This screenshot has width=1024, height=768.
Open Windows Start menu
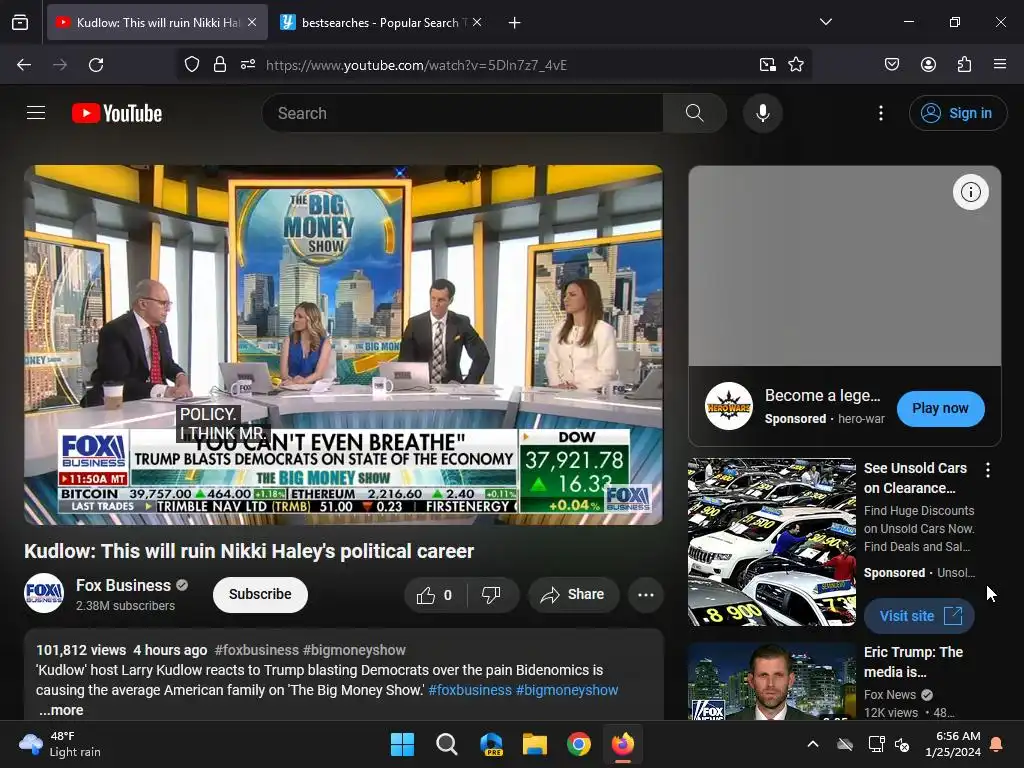[x=402, y=744]
